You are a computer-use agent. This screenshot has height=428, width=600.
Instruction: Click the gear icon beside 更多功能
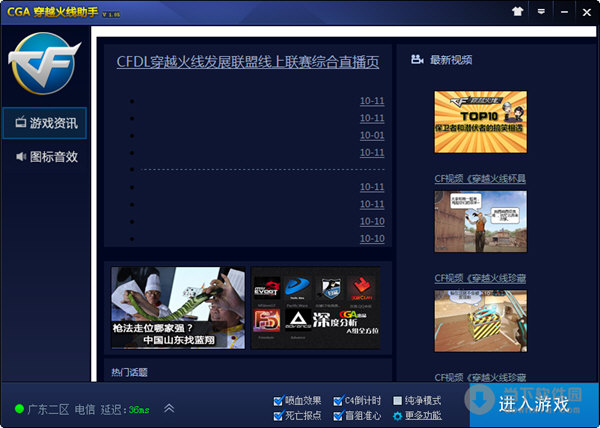[x=398, y=416]
